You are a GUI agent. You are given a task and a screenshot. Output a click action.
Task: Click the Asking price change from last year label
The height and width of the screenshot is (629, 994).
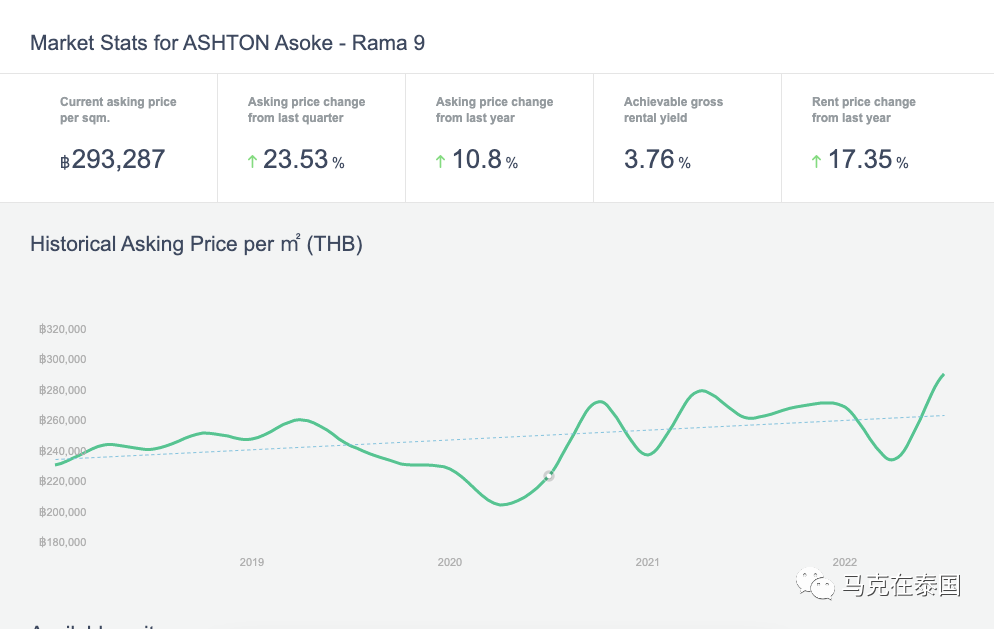point(494,110)
